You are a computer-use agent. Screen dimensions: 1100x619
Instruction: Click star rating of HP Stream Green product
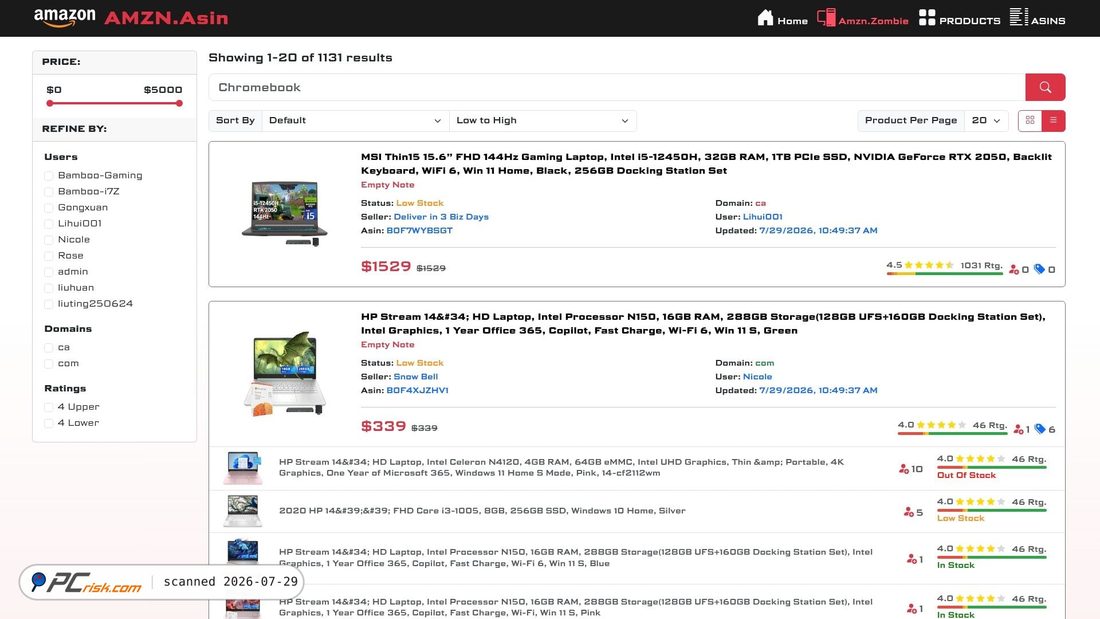pyautogui.click(x=941, y=425)
